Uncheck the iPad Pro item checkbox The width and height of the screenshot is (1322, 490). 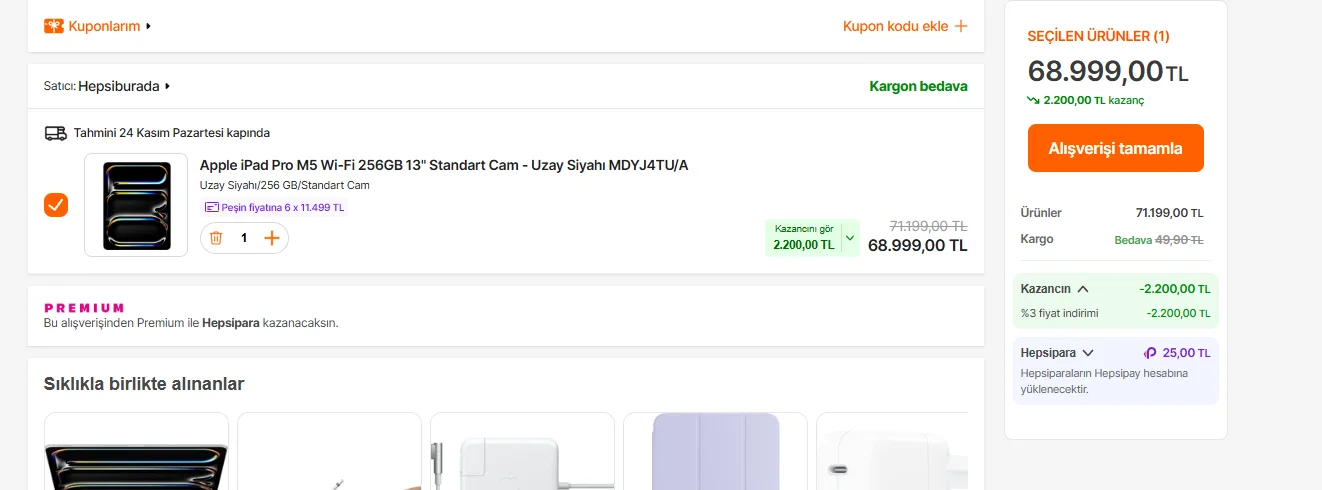(56, 205)
